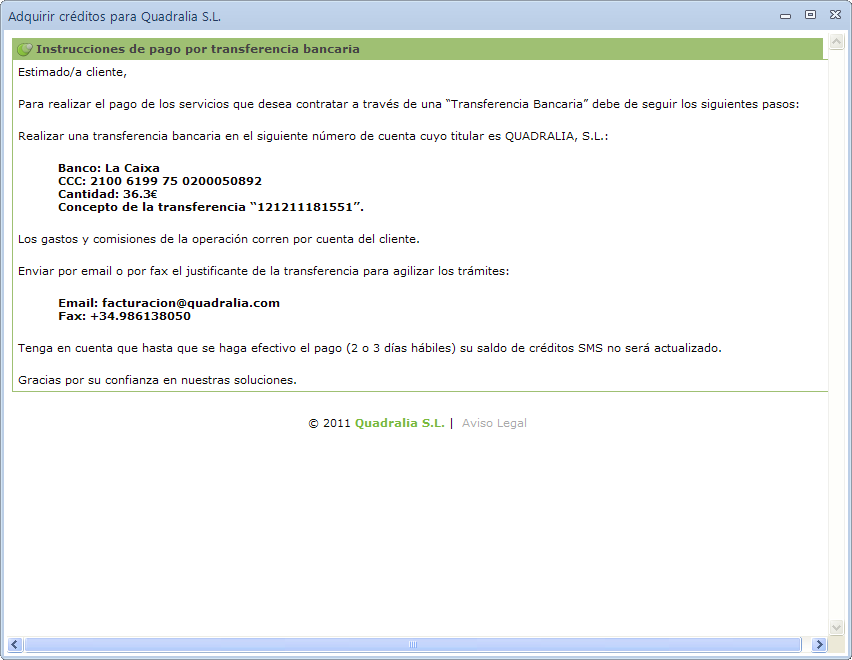Close the Adquirir créditos window
Viewport: 852px width, 660px height.
834,15
